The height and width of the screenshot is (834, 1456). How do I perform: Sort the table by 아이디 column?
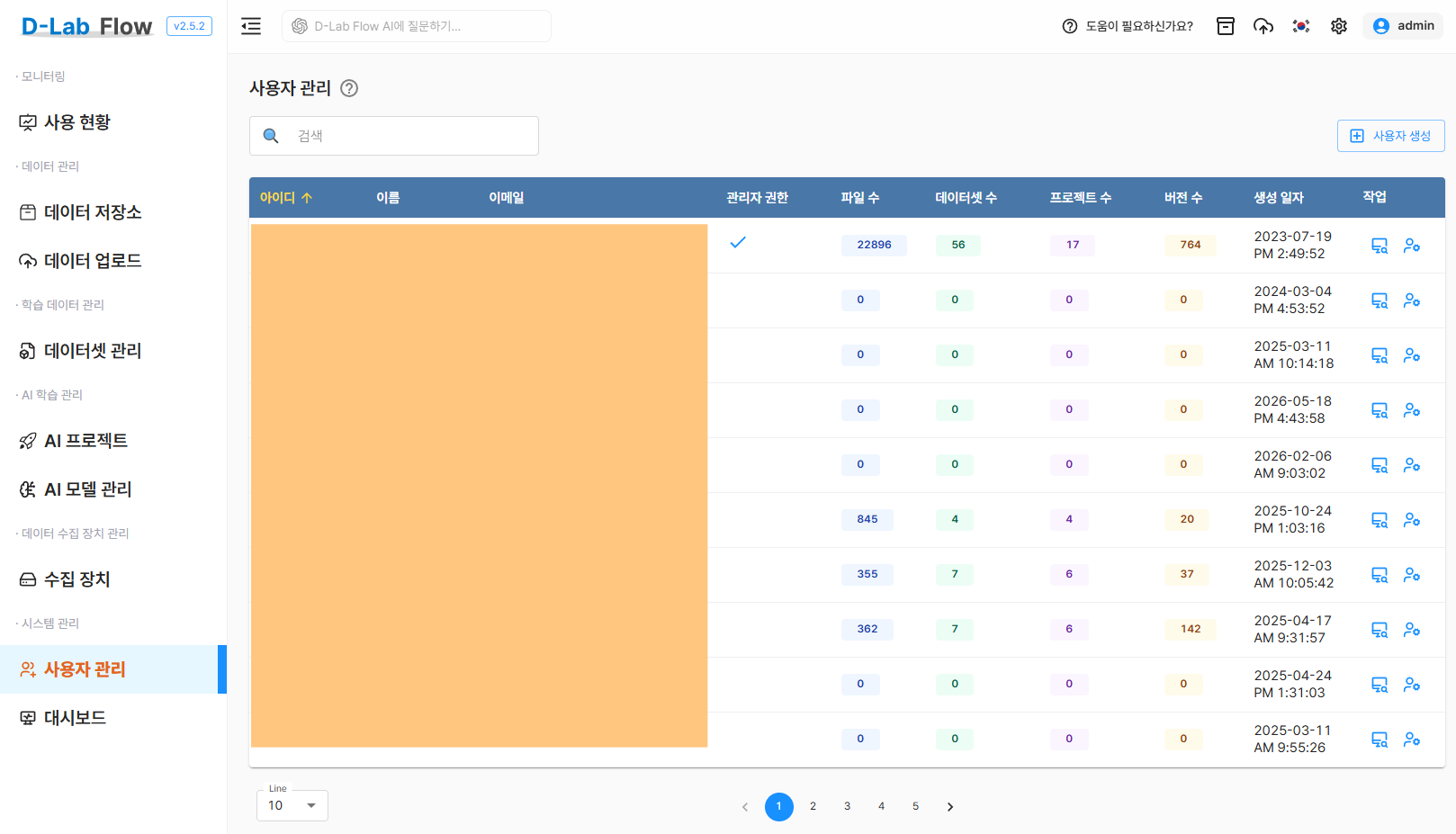(x=285, y=197)
